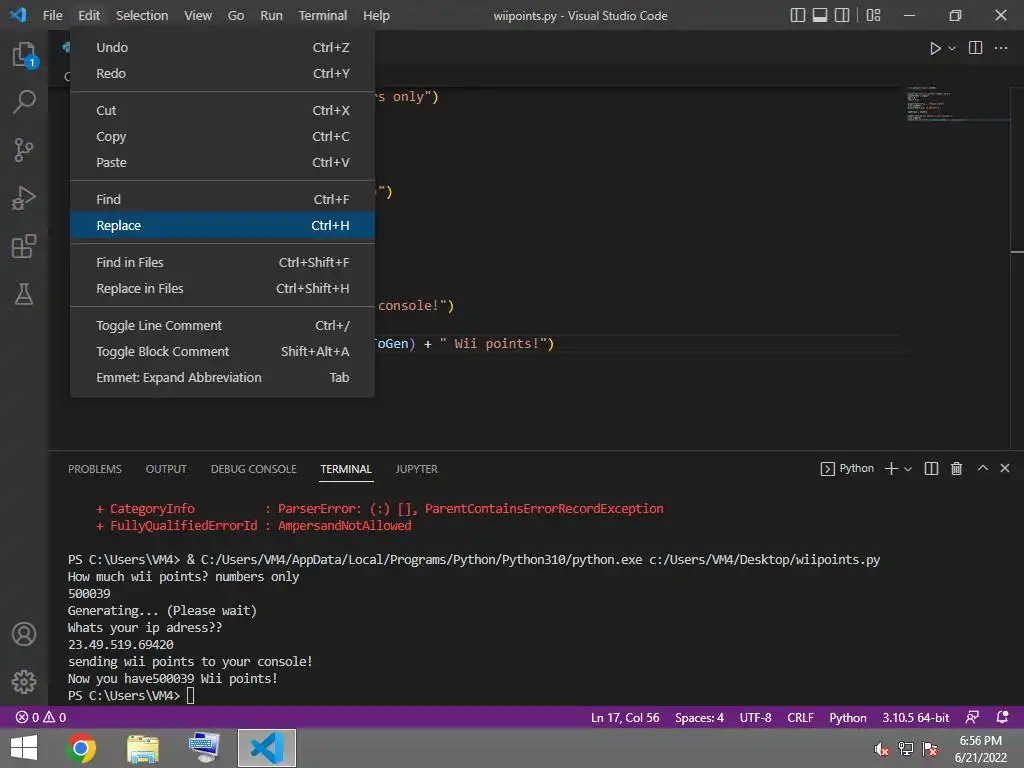
Task: Choose Cut from Edit menu
Action: [x=222, y=110]
